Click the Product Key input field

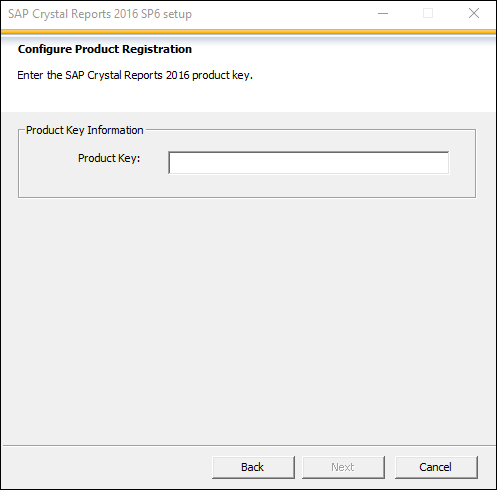309,163
